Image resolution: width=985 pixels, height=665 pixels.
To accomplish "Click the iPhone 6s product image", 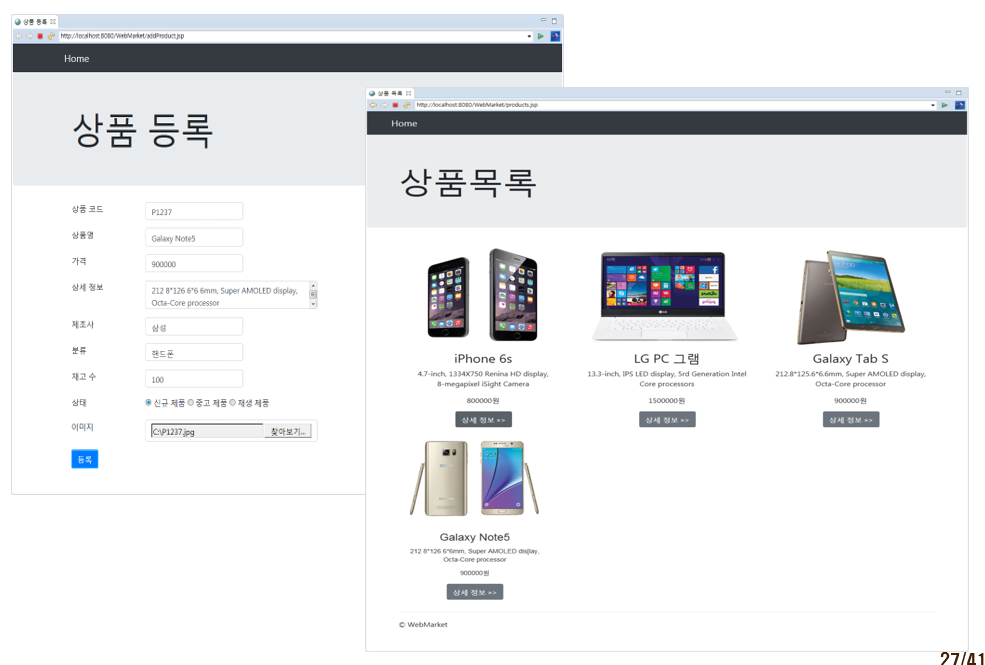I will click(x=482, y=295).
